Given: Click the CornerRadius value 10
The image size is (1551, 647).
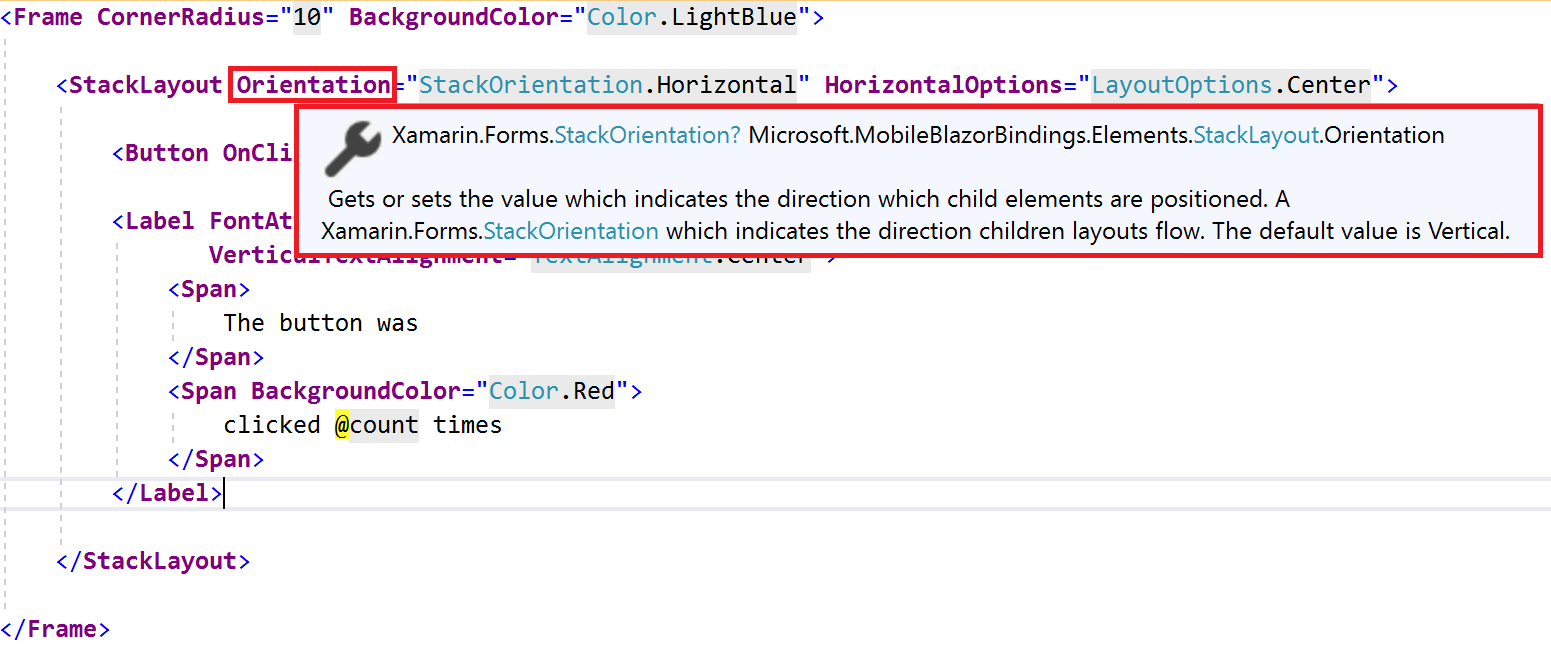Looking at the screenshot, I should tap(307, 17).
